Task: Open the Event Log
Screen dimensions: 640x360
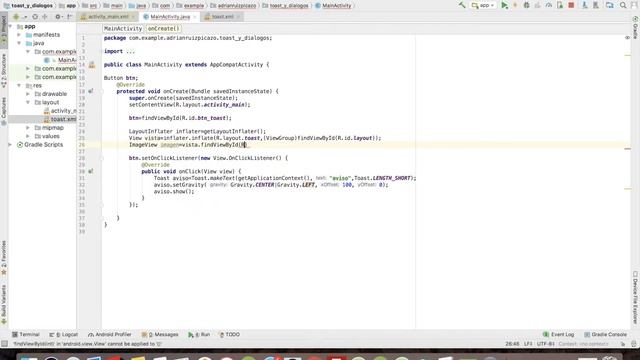Action: [x=559, y=334]
